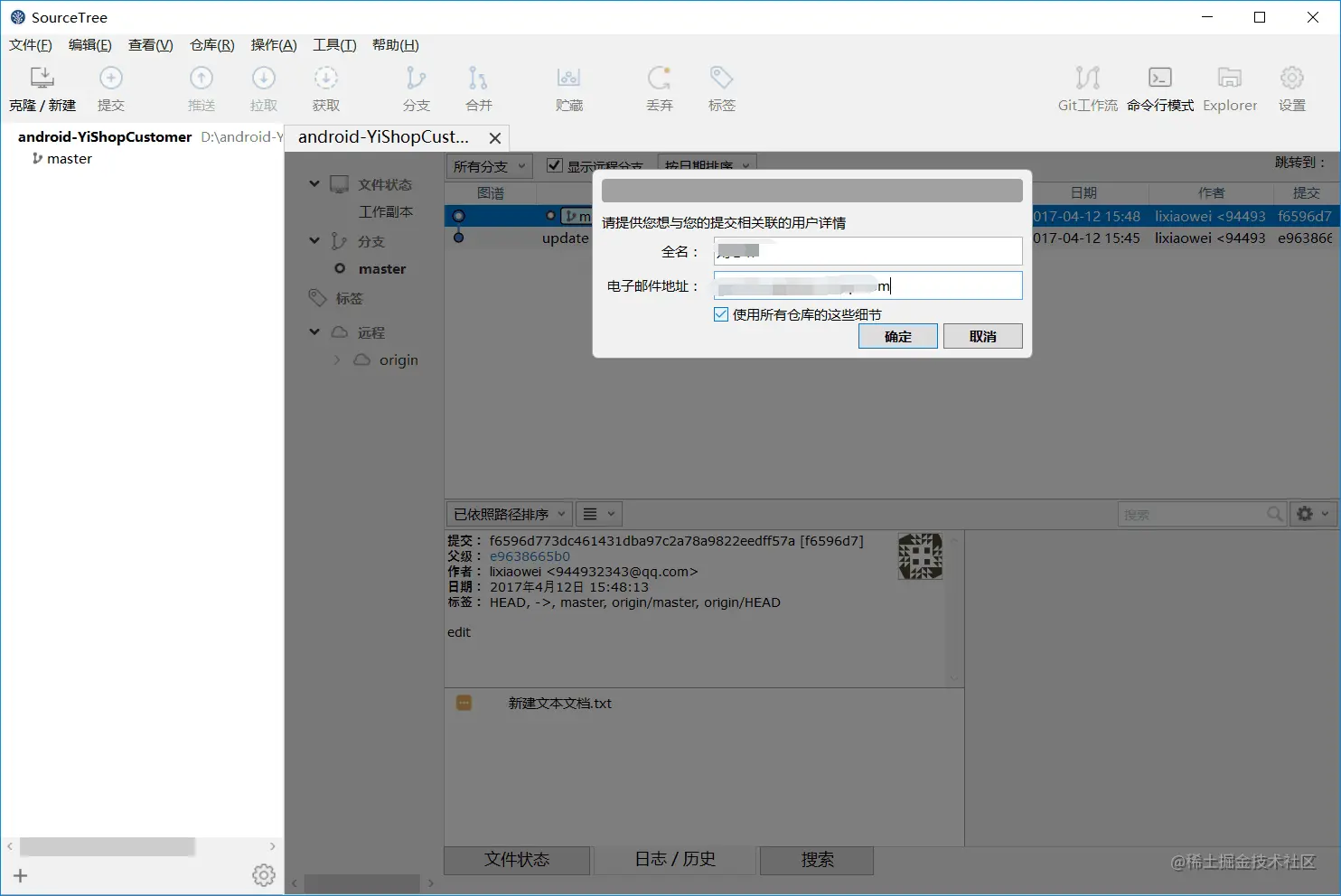Open the 查看(V) menu

[150, 45]
